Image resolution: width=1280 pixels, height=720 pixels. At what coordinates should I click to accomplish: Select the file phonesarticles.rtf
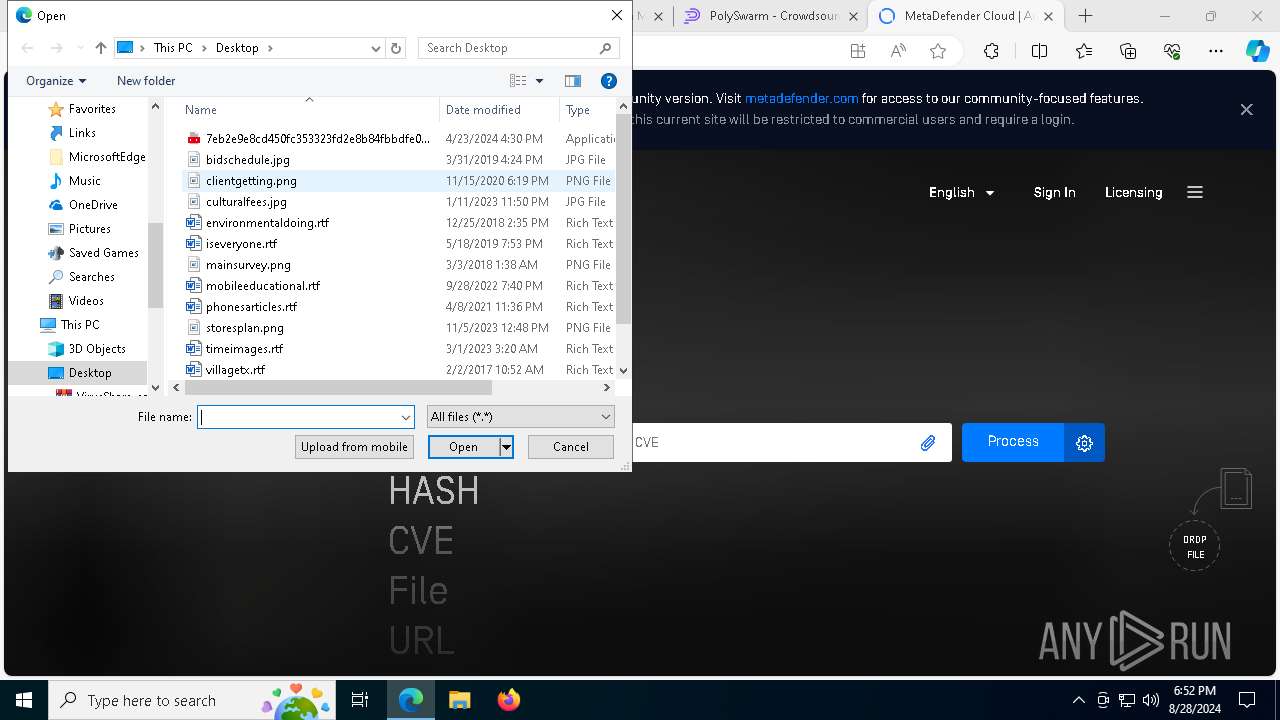click(x=251, y=307)
